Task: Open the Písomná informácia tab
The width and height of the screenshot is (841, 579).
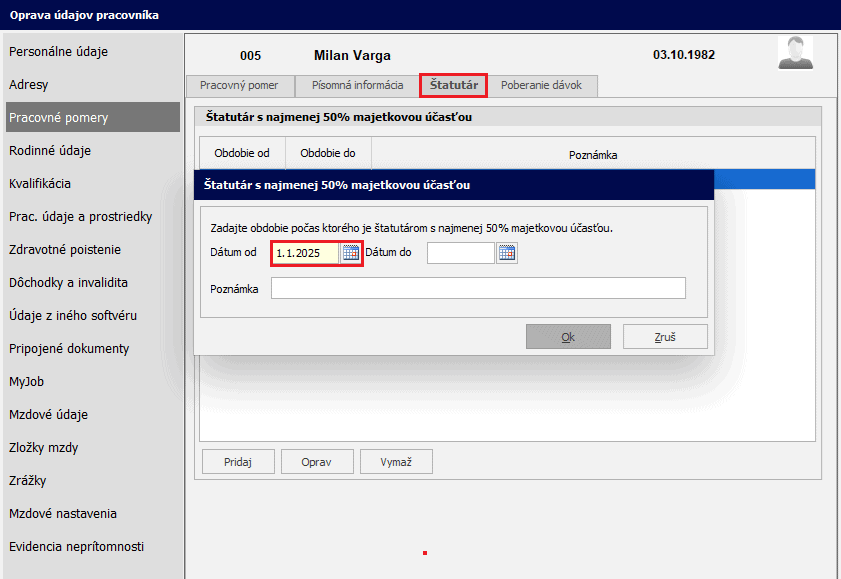Action: tap(357, 86)
